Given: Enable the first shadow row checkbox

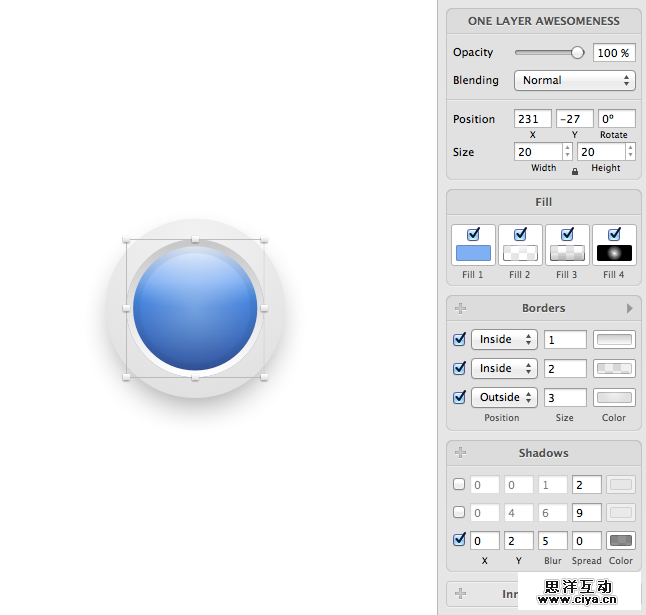Looking at the screenshot, I should [x=459, y=485].
